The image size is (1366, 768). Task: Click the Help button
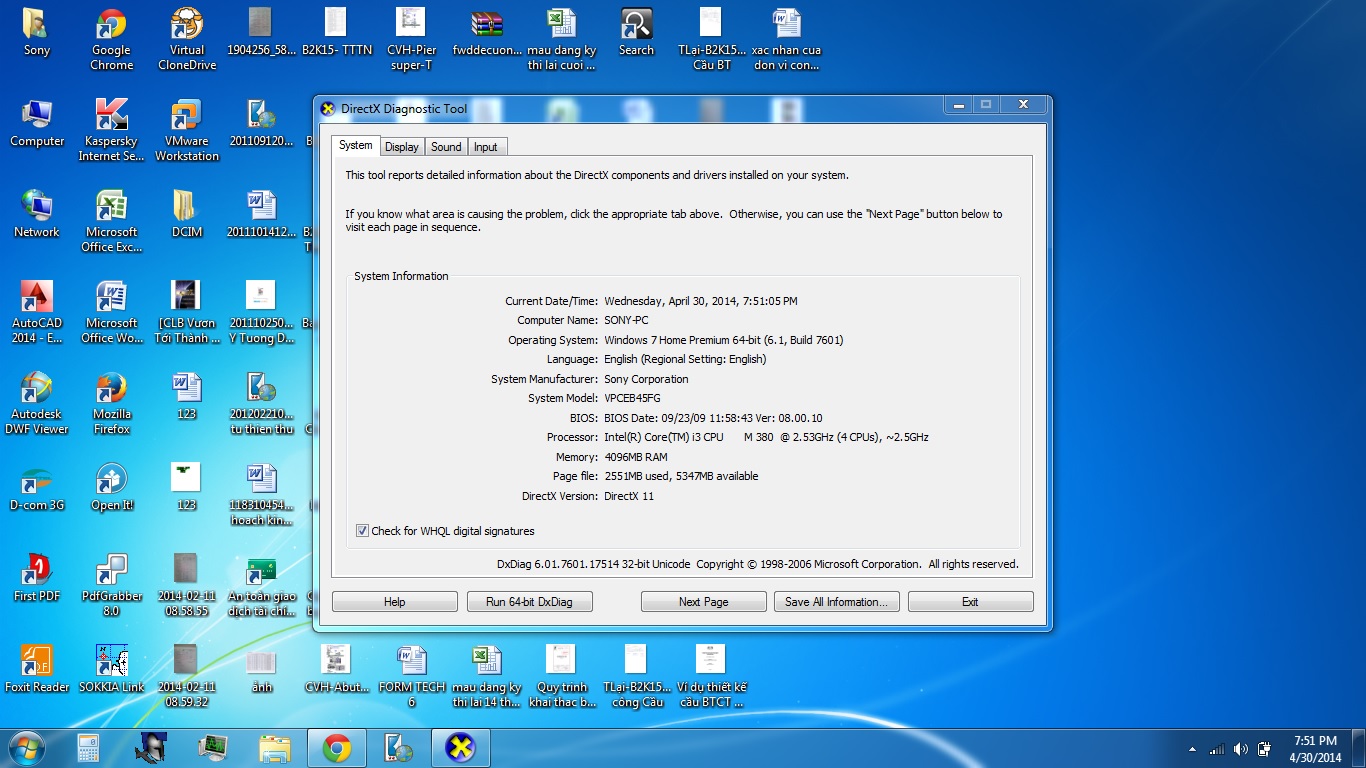(395, 602)
